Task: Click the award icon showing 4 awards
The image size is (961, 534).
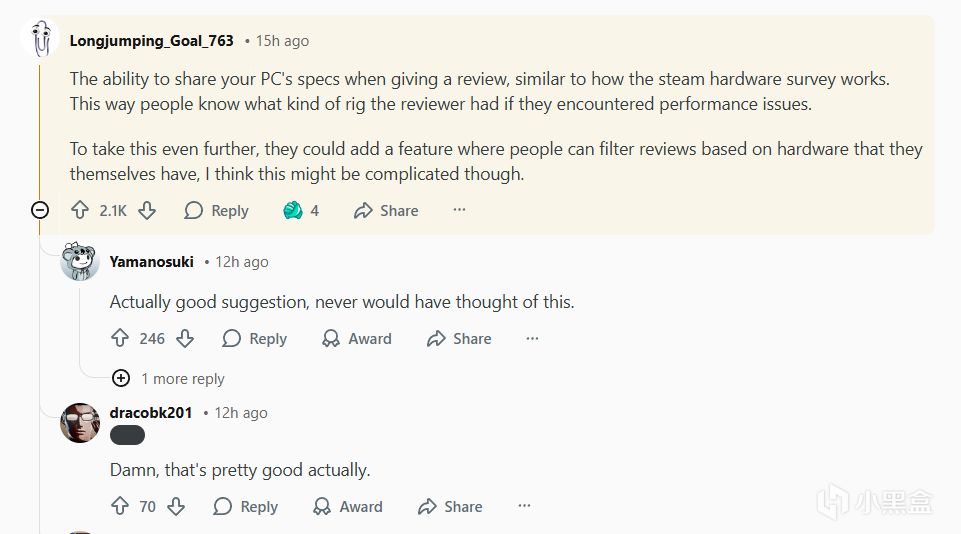Action: 293,210
